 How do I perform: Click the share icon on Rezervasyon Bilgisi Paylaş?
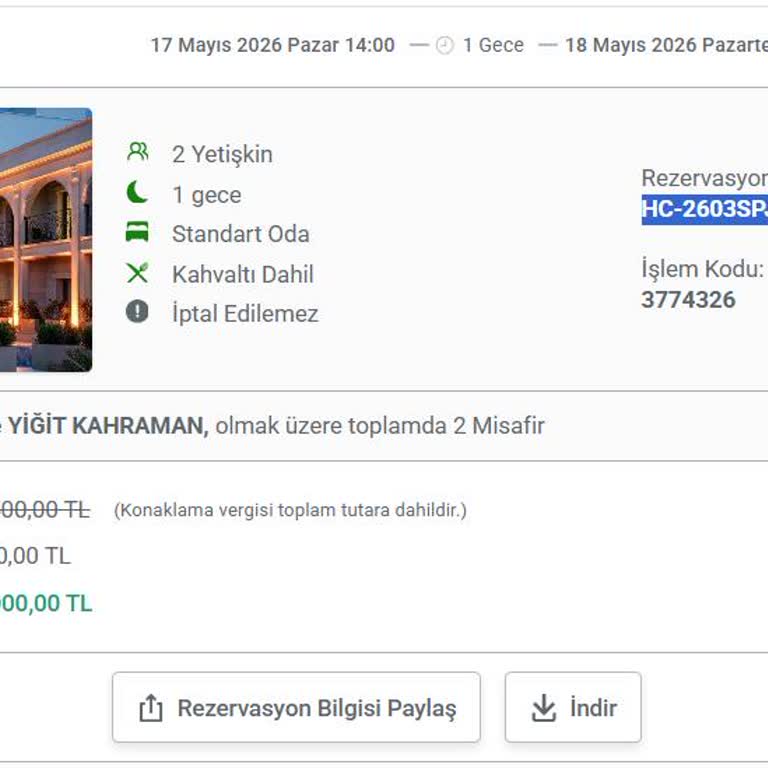coord(151,708)
